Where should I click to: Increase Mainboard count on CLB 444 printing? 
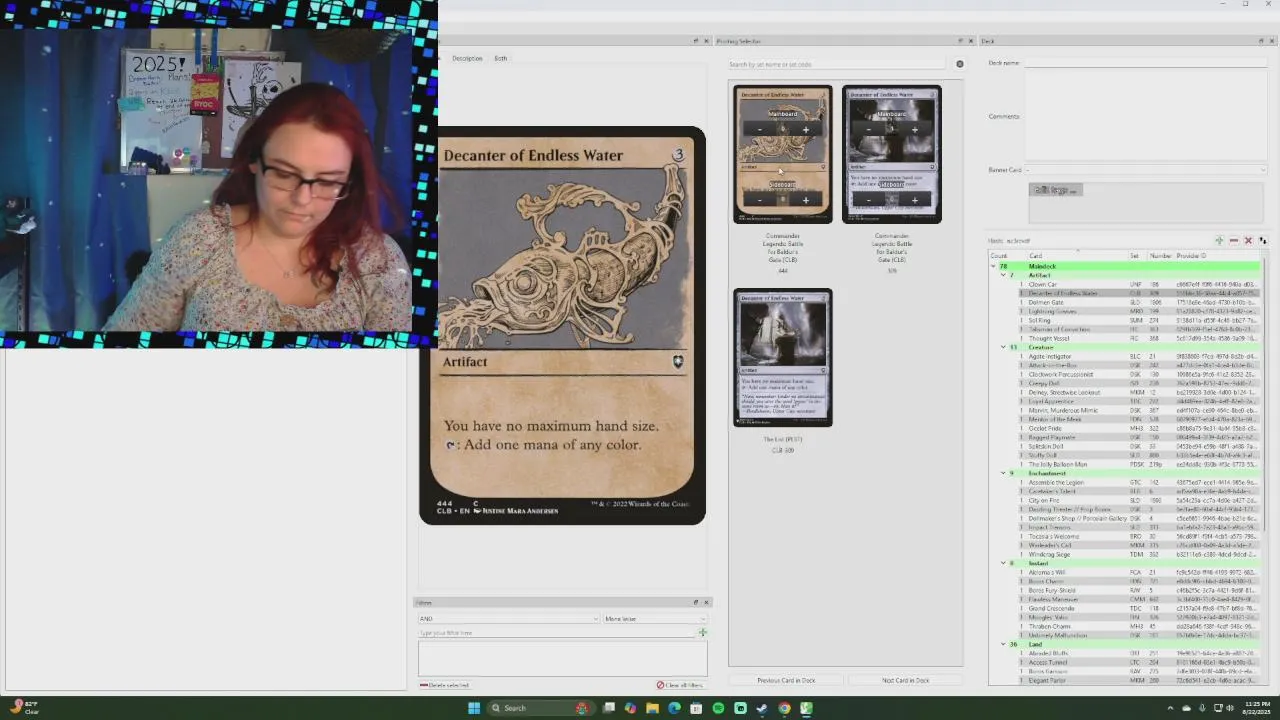[x=805, y=129]
